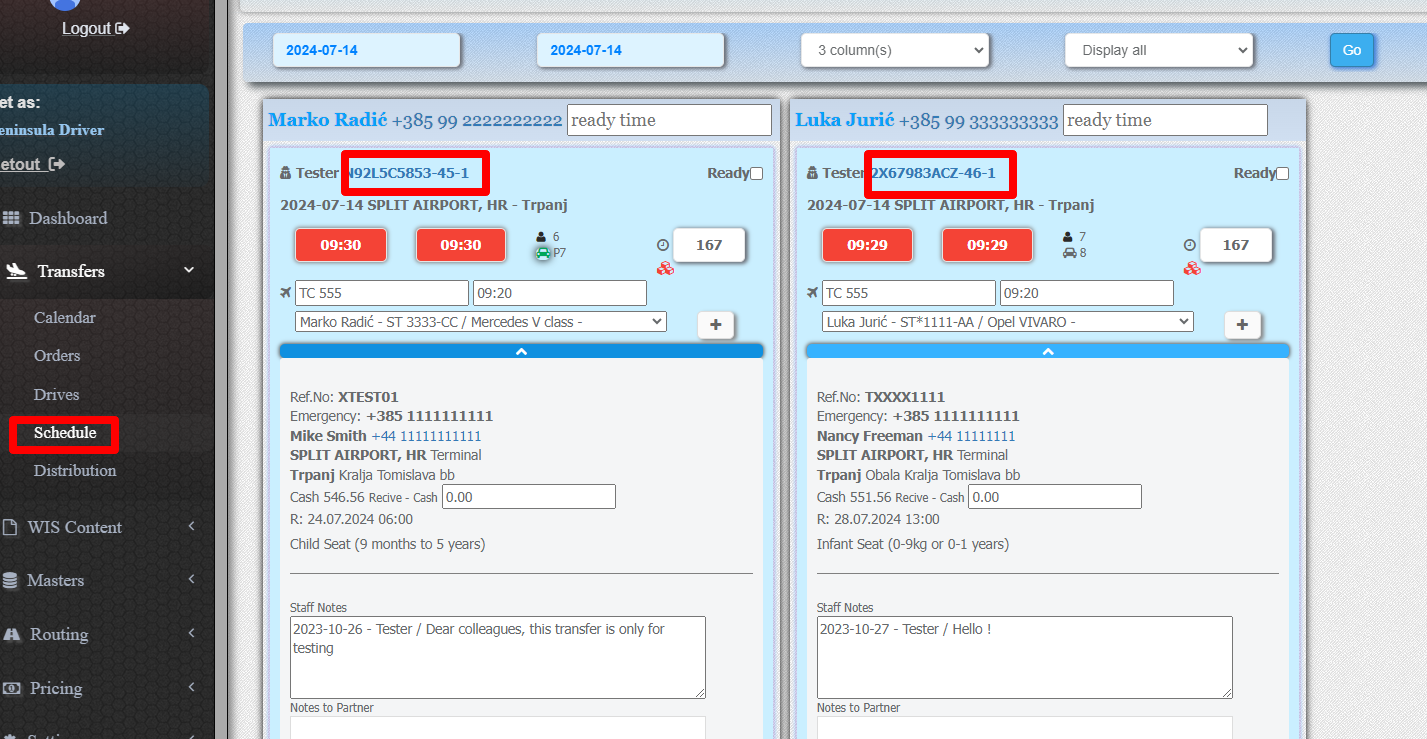Image resolution: width=1427 pixels, height=739 pixels.
Task: Open the Display all filter dropdown
Action: pos(1158,50)
